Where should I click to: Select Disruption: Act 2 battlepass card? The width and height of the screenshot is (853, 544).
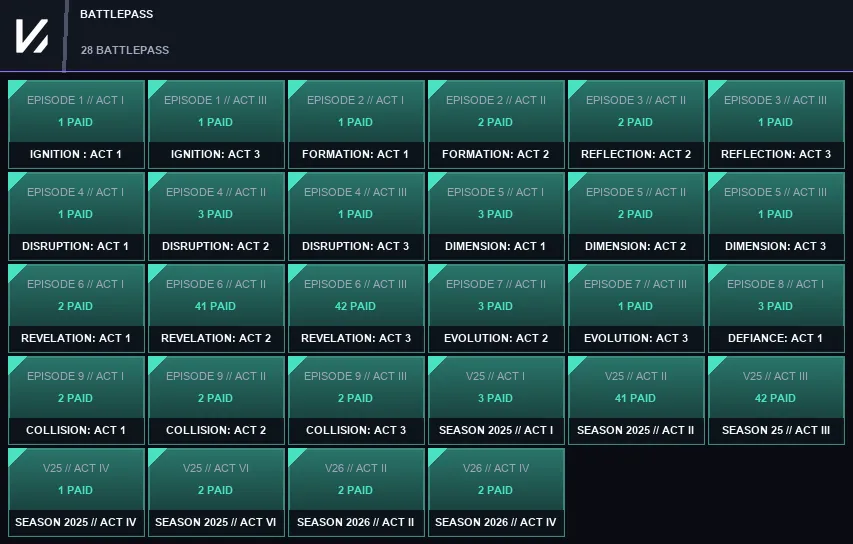[x=216, y=217]
